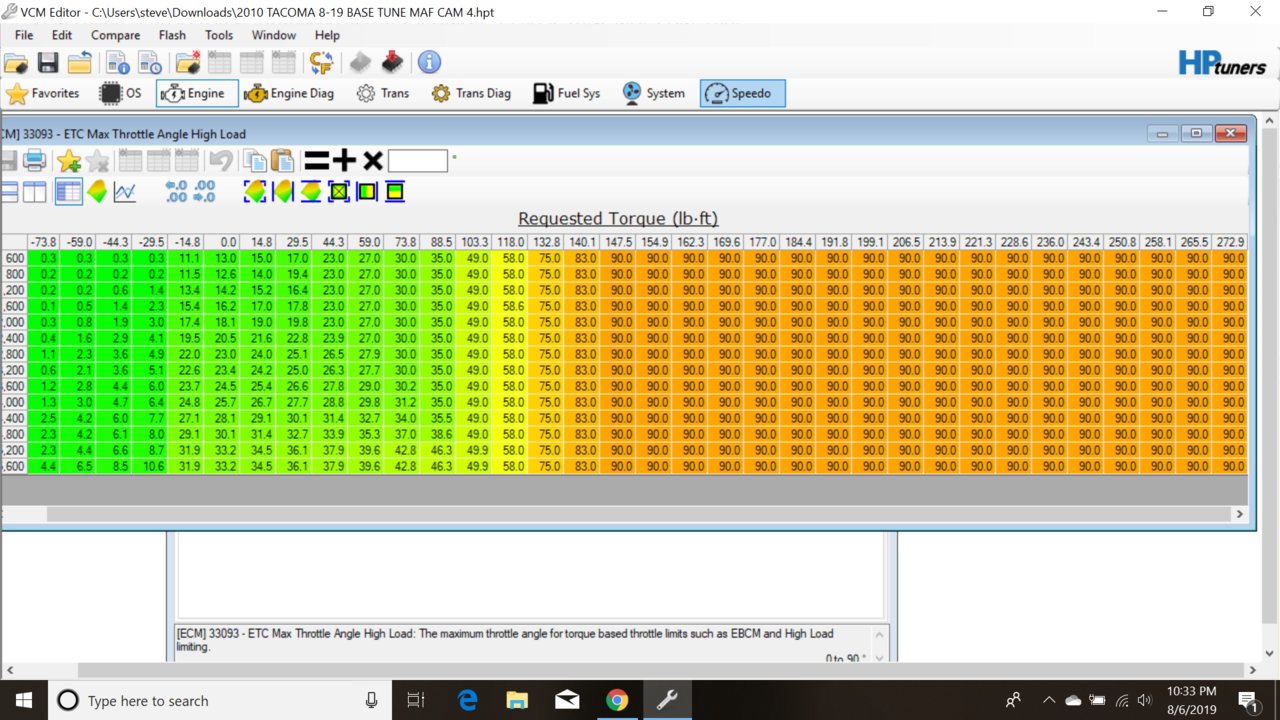Select the cell with value 38.6
1280x720 pixels.
click(439, 434)
